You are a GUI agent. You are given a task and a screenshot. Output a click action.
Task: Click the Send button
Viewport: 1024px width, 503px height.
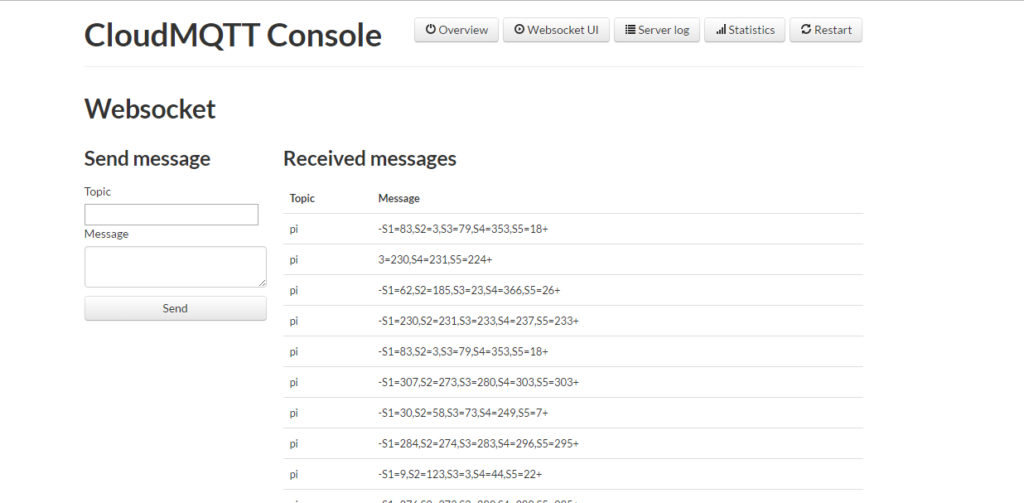pyautogui.click(x=175, y=308)
